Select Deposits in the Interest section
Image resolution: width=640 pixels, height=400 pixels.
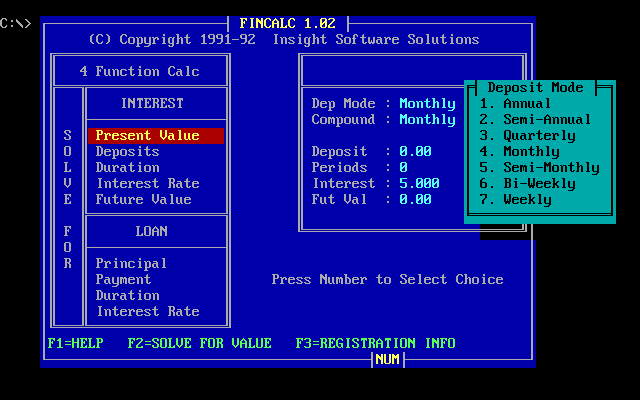[127, 151]
